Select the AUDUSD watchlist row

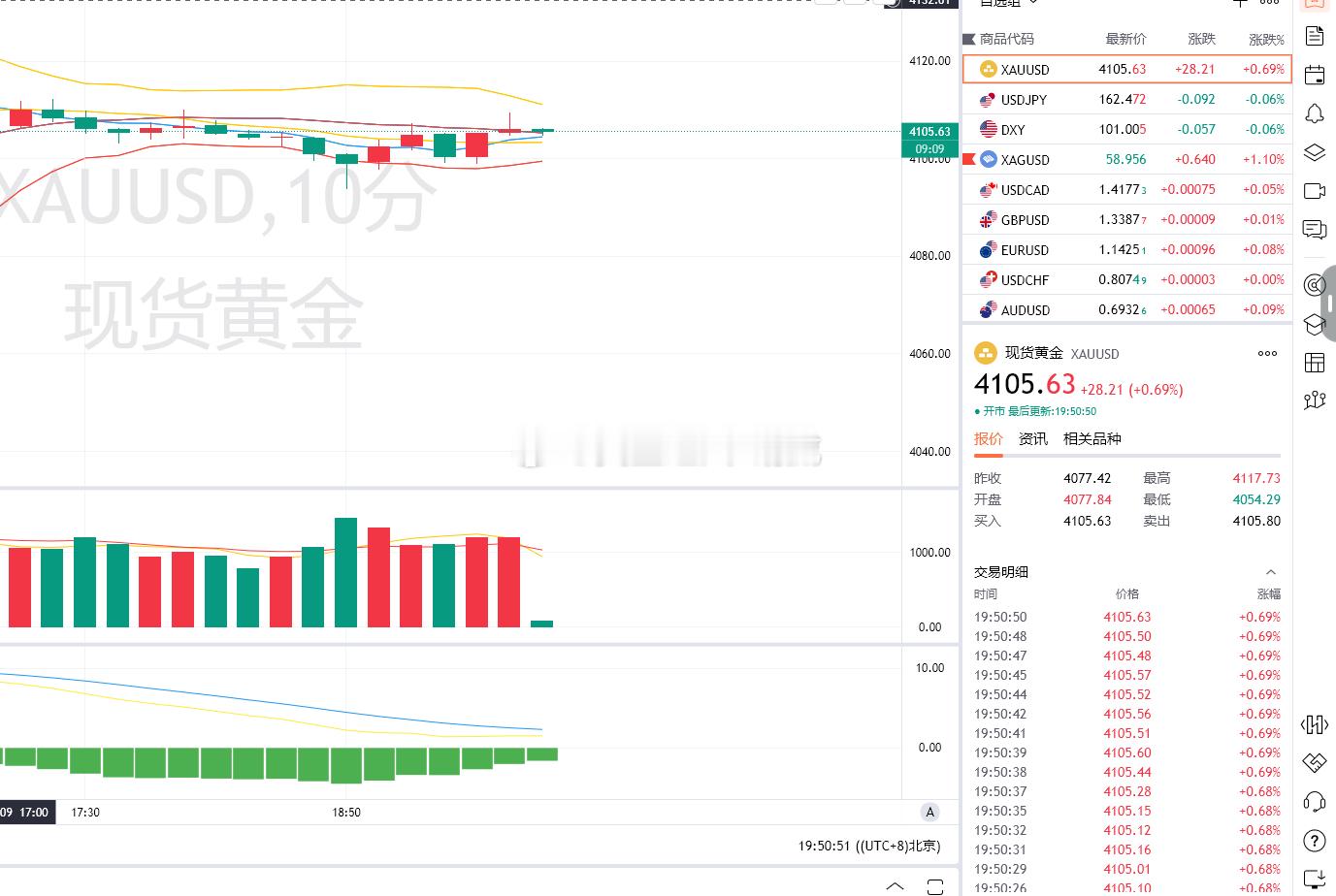[1126, 309]
